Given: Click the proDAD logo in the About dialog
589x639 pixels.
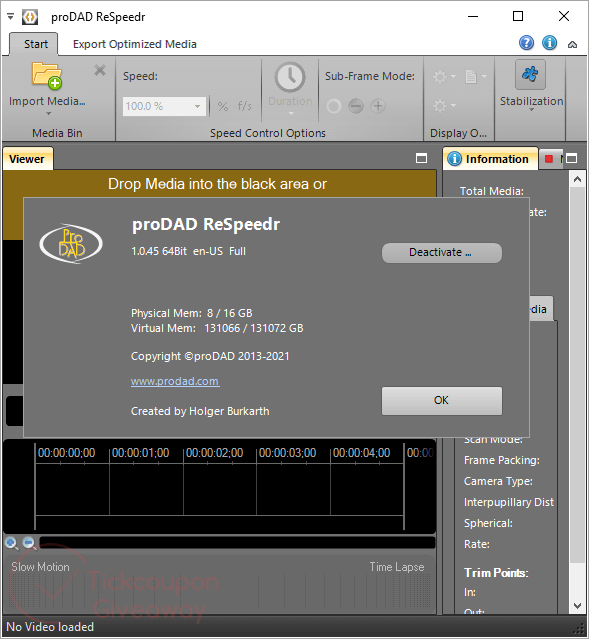Looking at the screenshot, I should (x=71, y=243).
